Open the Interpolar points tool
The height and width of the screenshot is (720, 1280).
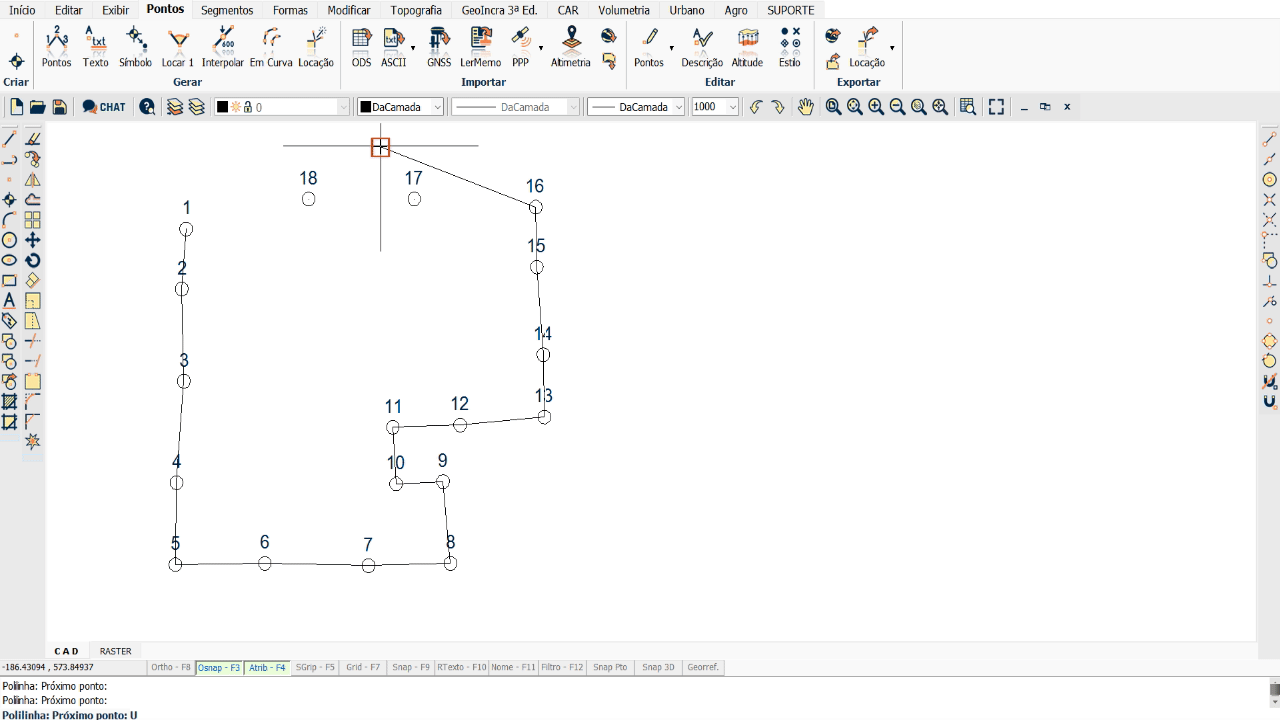[222, 47]
